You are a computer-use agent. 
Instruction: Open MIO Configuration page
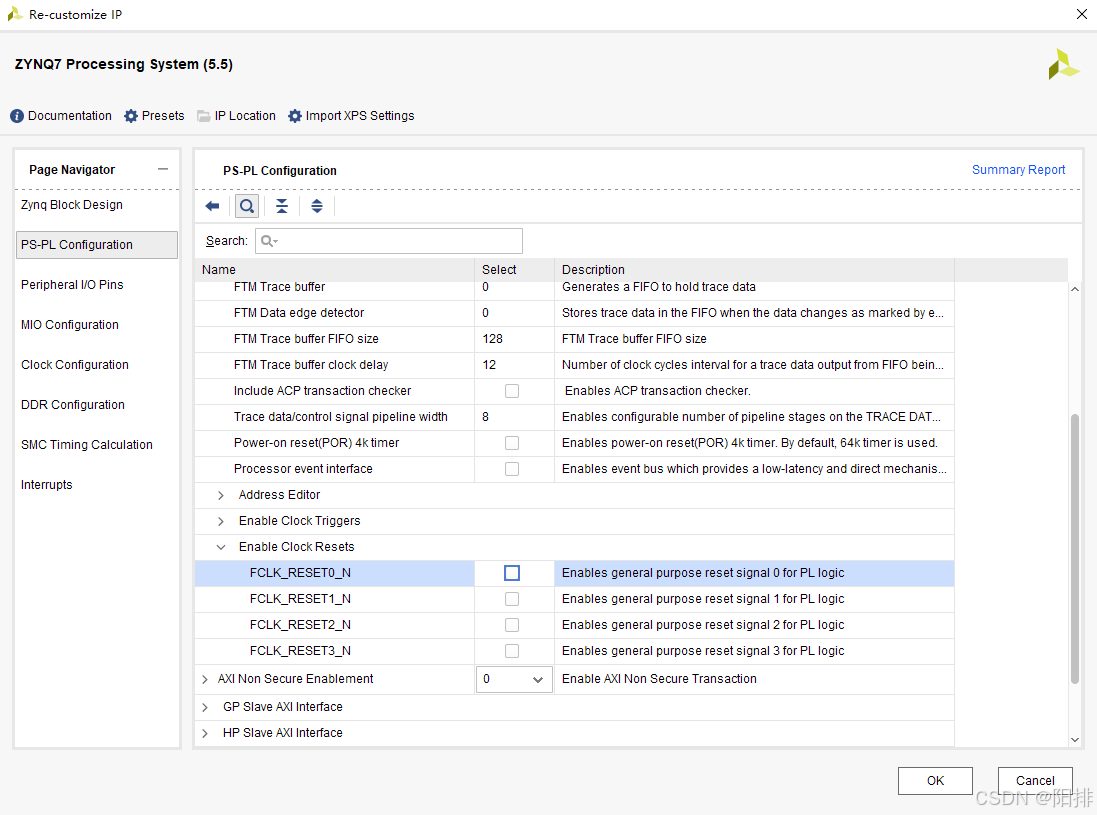click(x=70, y=325)
